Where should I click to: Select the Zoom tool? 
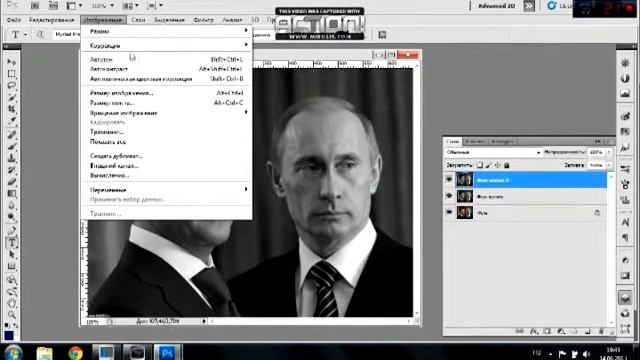point(11,315)
